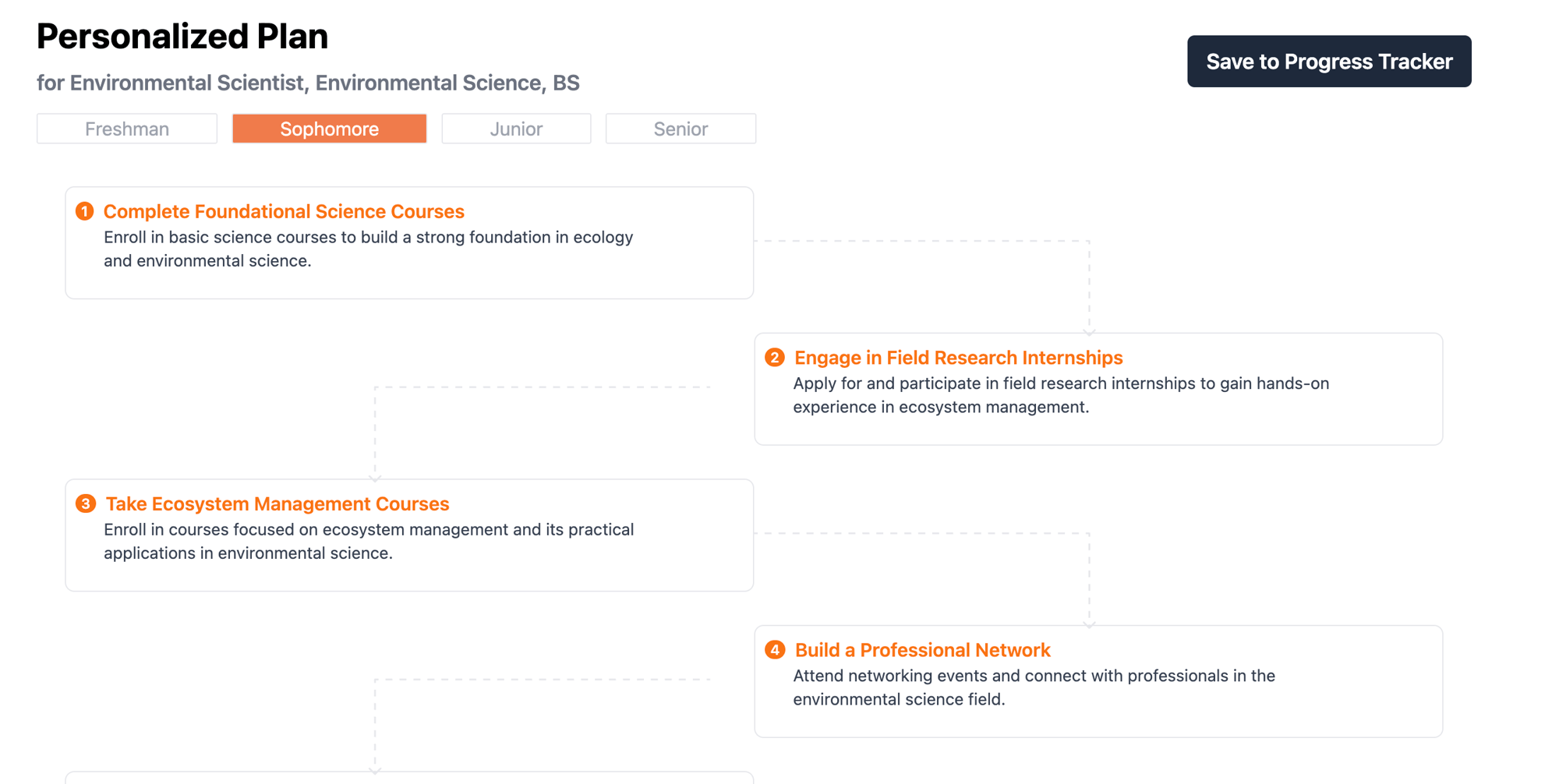Click the step 1 number badge

tap(84, 211)
